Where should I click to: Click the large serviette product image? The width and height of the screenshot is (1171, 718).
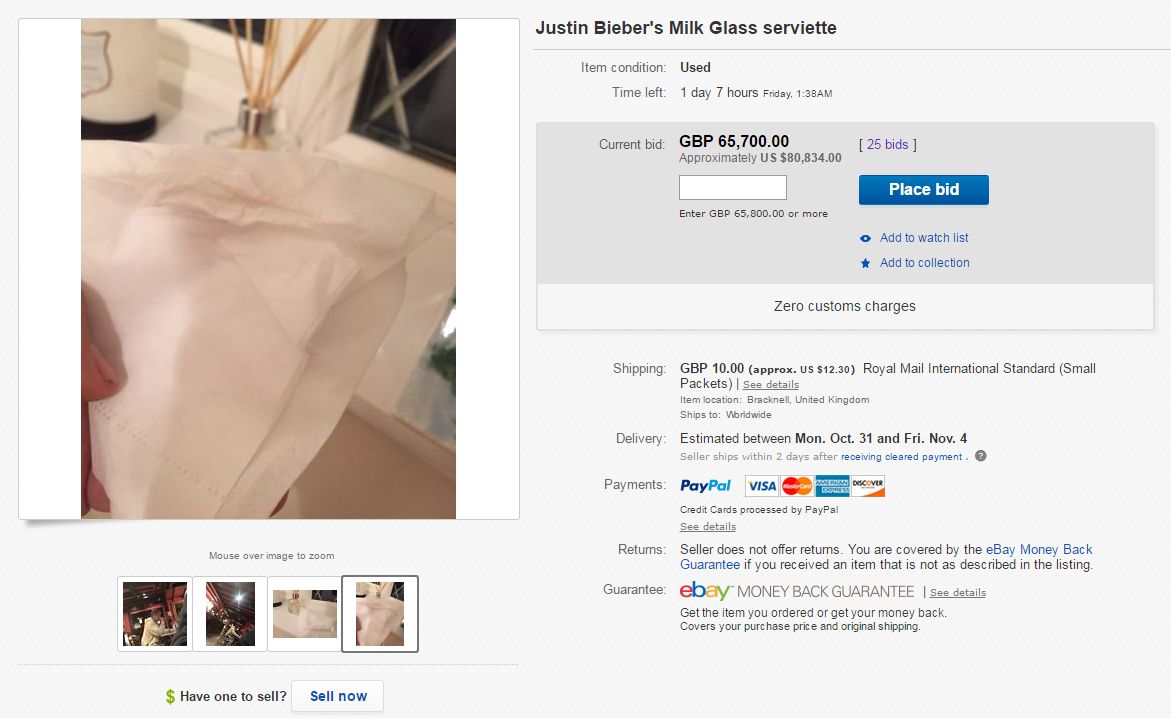coord(268,269)
